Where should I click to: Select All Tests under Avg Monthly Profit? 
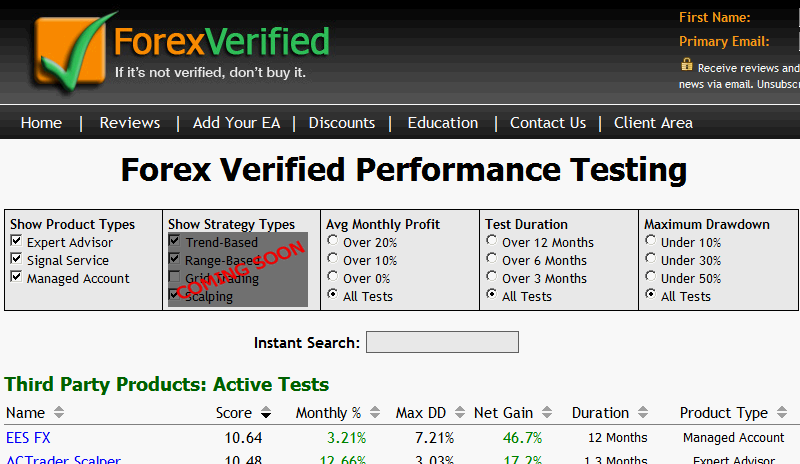tap(333, 294)
